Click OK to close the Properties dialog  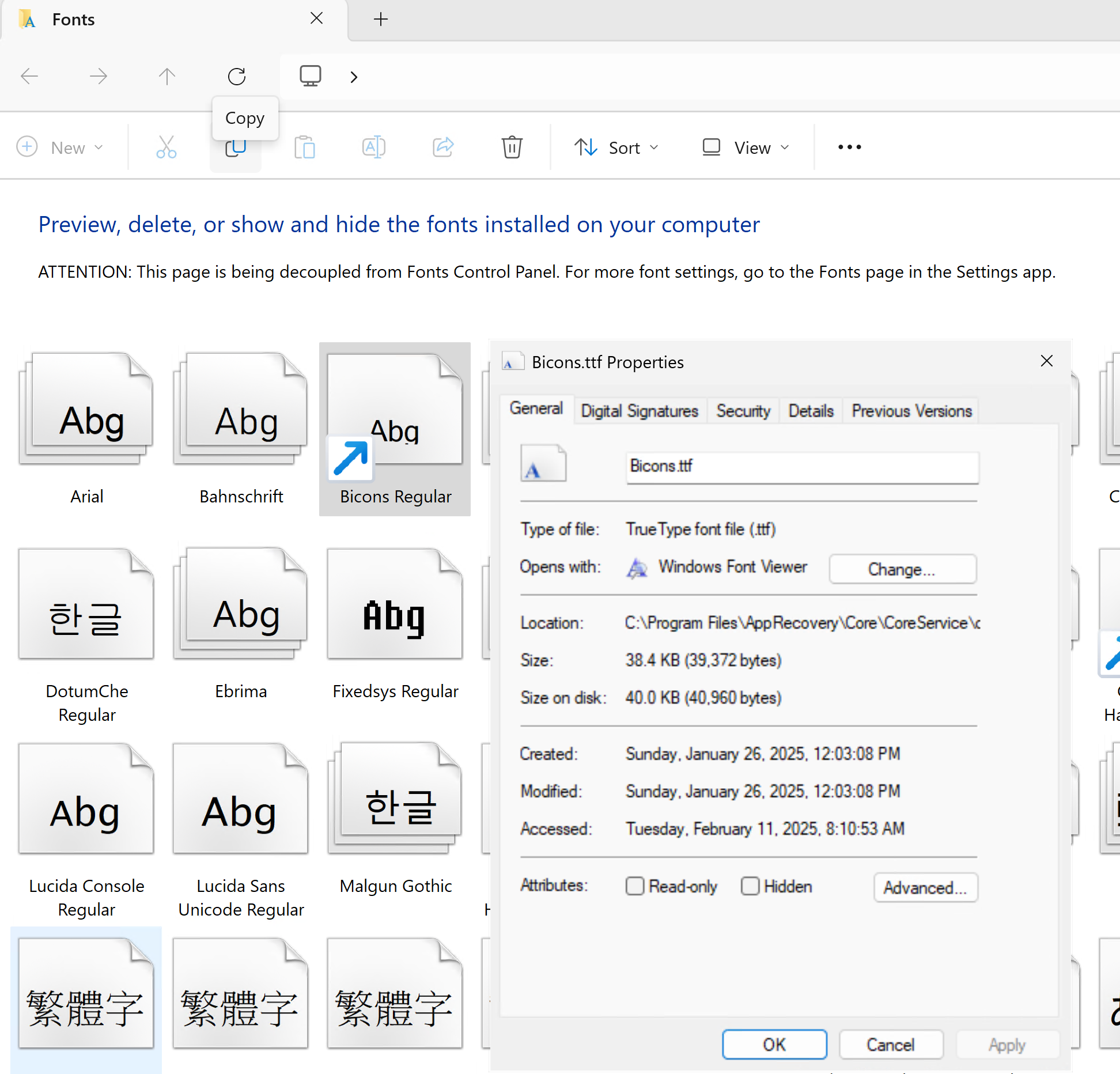[x=774, y=1044]
